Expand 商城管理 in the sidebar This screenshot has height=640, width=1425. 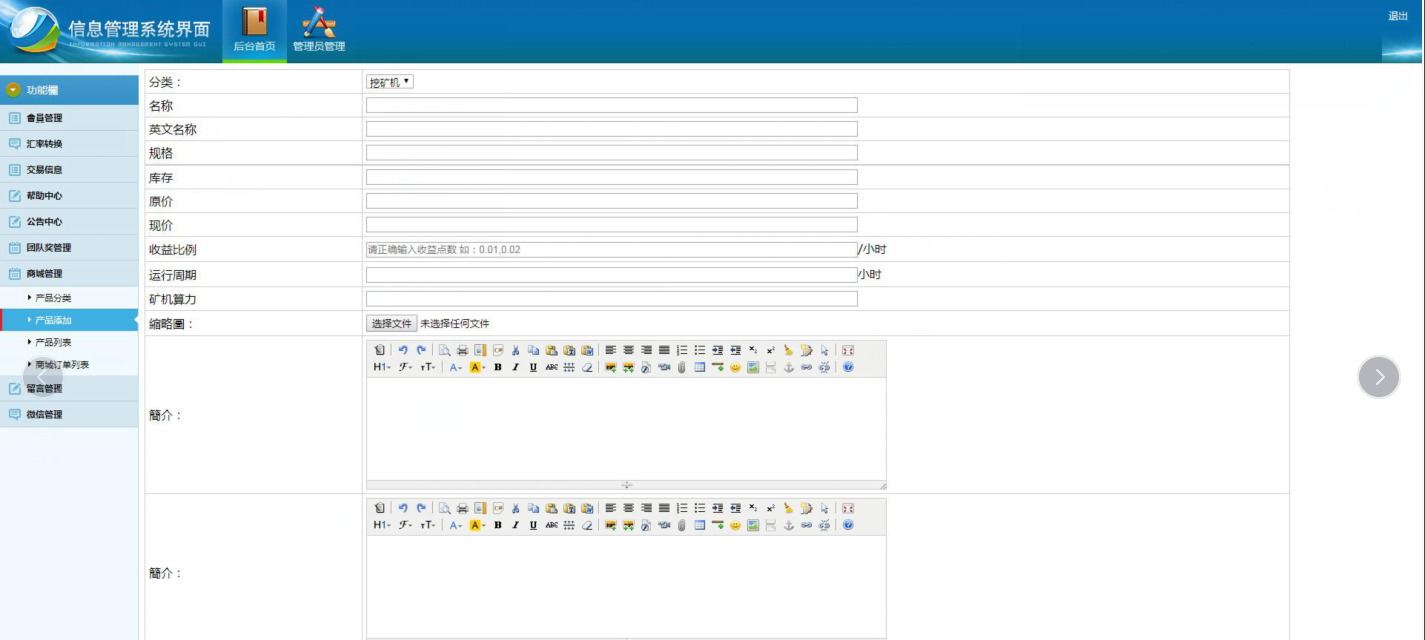coord(69,273)
